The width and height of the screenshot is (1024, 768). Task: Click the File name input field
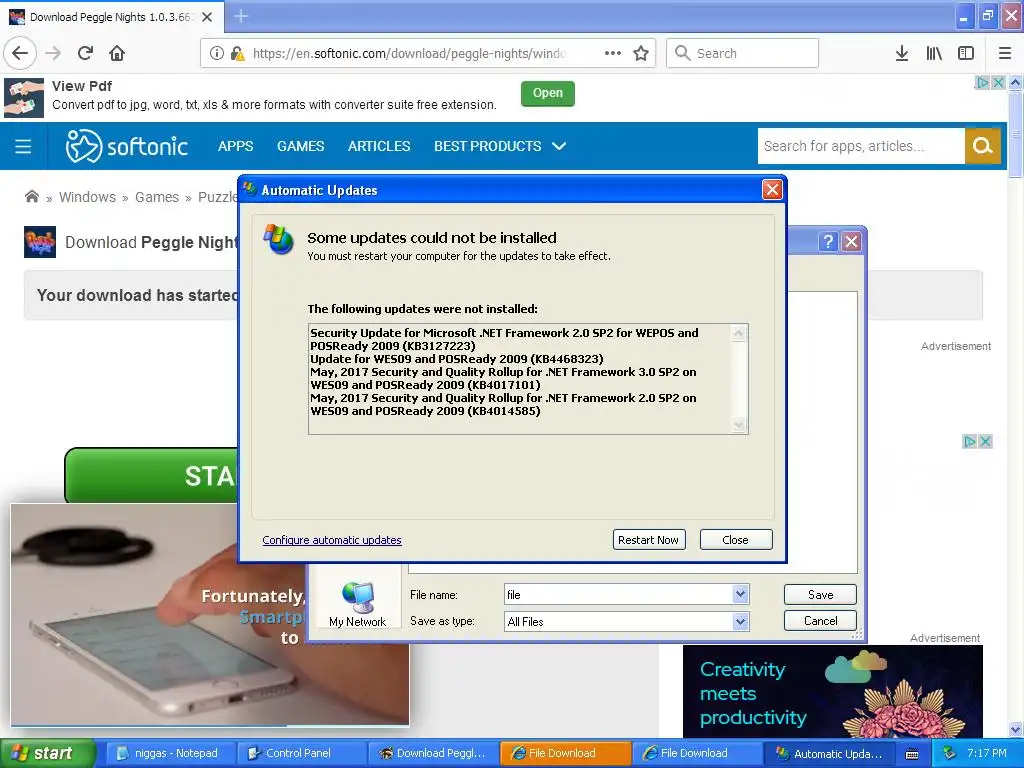(x=618, y=595)
